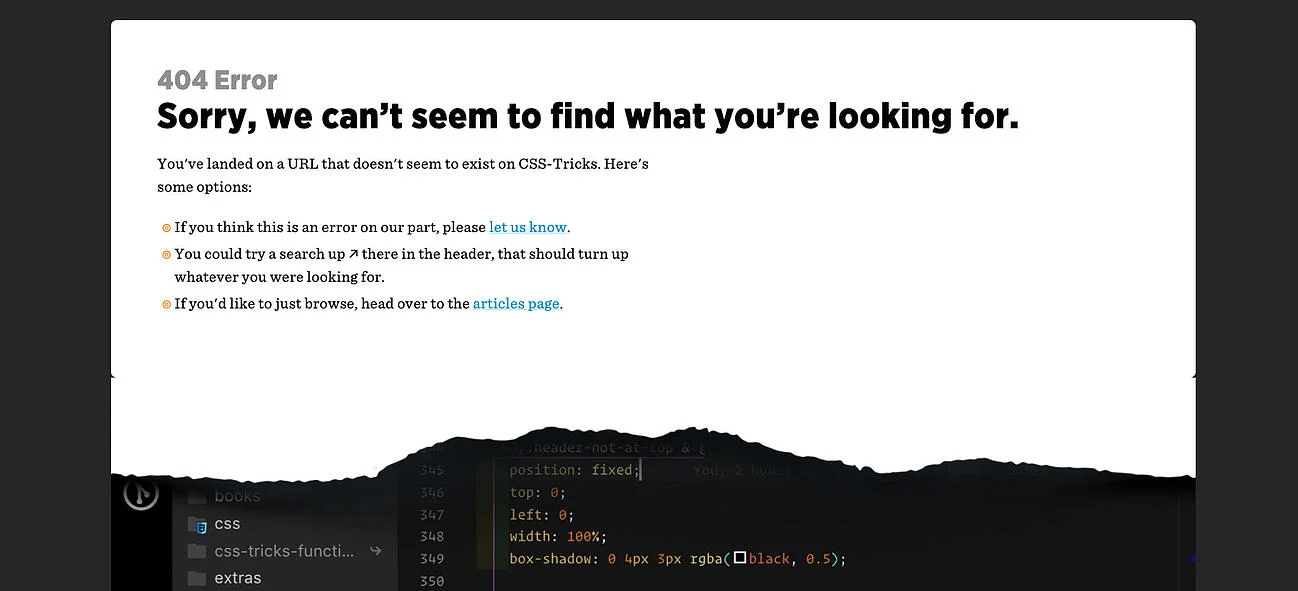Click the CSS file-type folder icon
The image size is (1298, 591).
[198, 524]
